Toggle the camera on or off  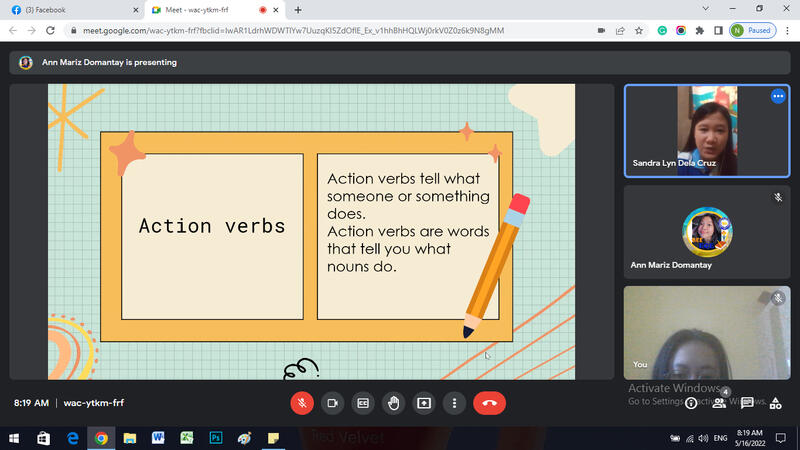click(x=332, y=403)
